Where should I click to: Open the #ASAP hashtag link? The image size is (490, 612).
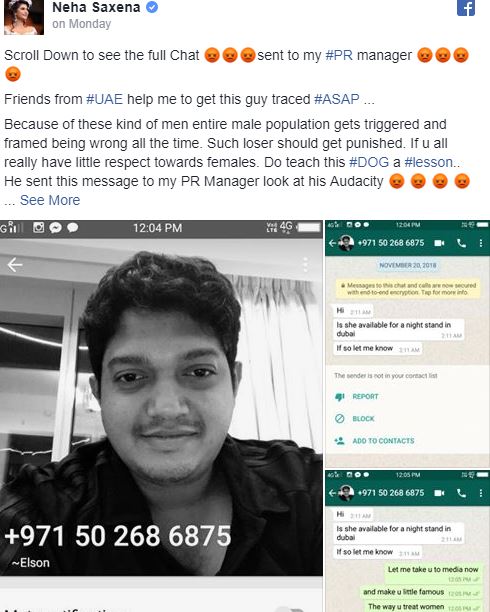pos(337,99)
